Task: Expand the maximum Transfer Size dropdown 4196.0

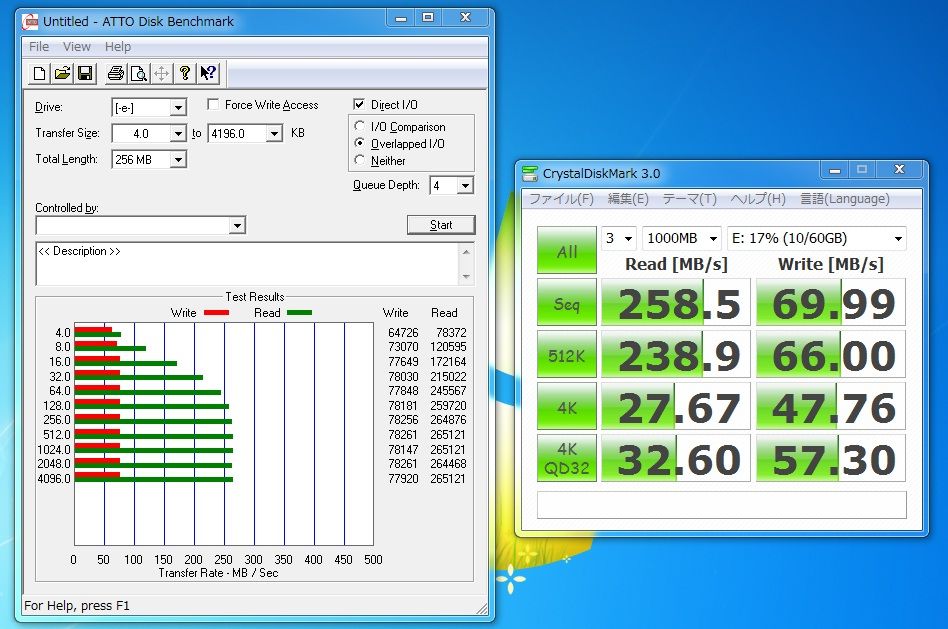Action: (x=274, y=133)
